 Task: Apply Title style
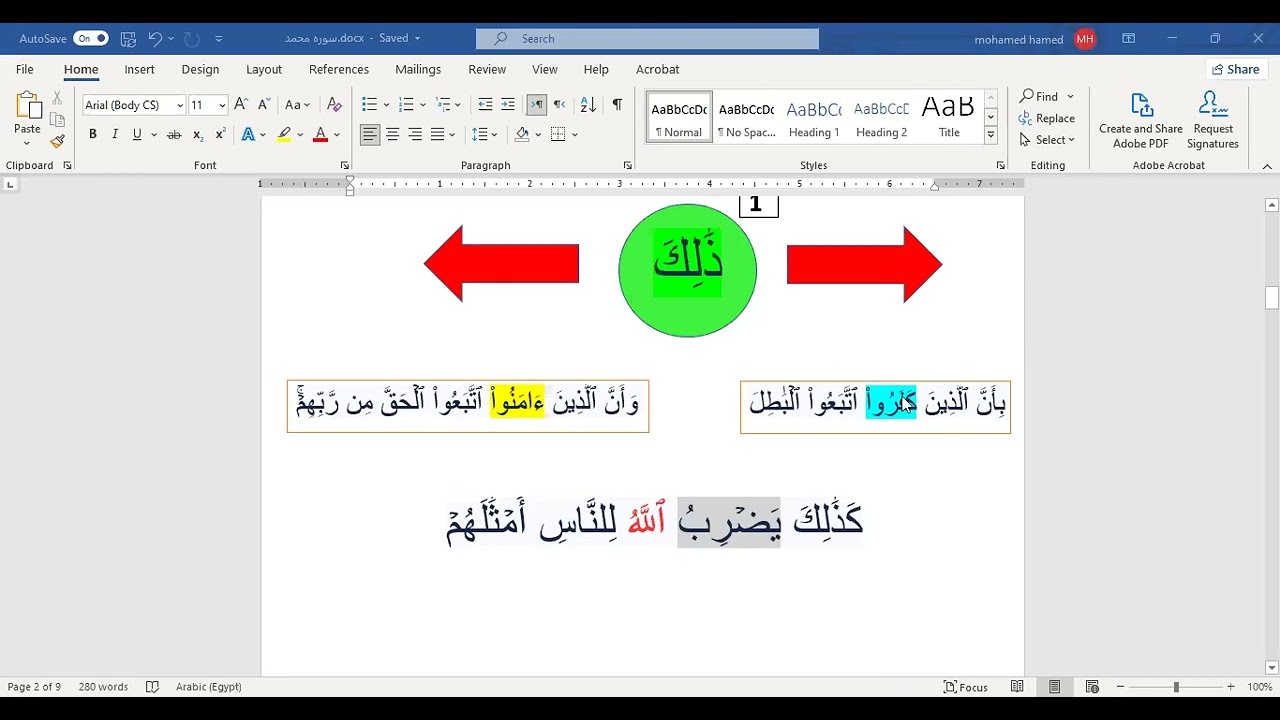pos(948,118)
